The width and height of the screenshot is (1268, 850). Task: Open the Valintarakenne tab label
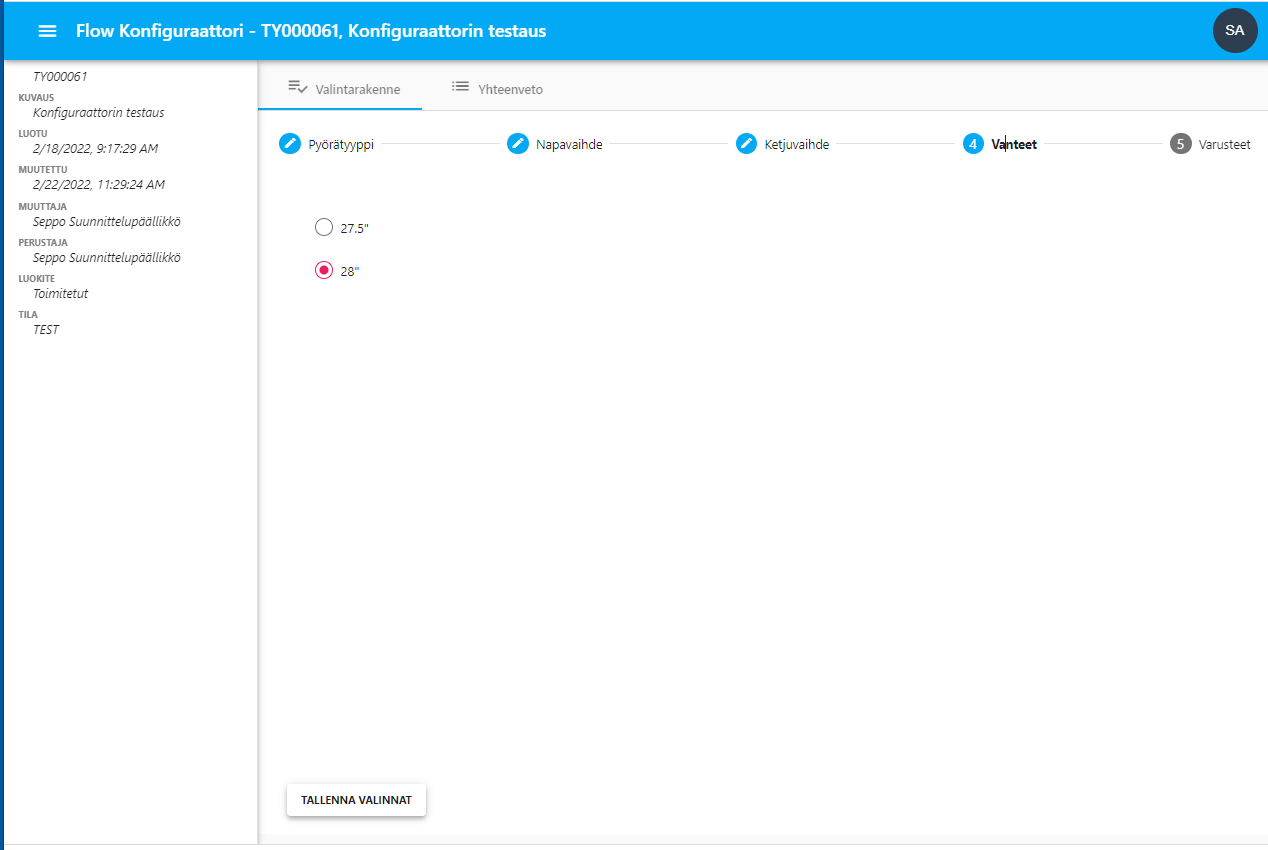pos(358,89)
